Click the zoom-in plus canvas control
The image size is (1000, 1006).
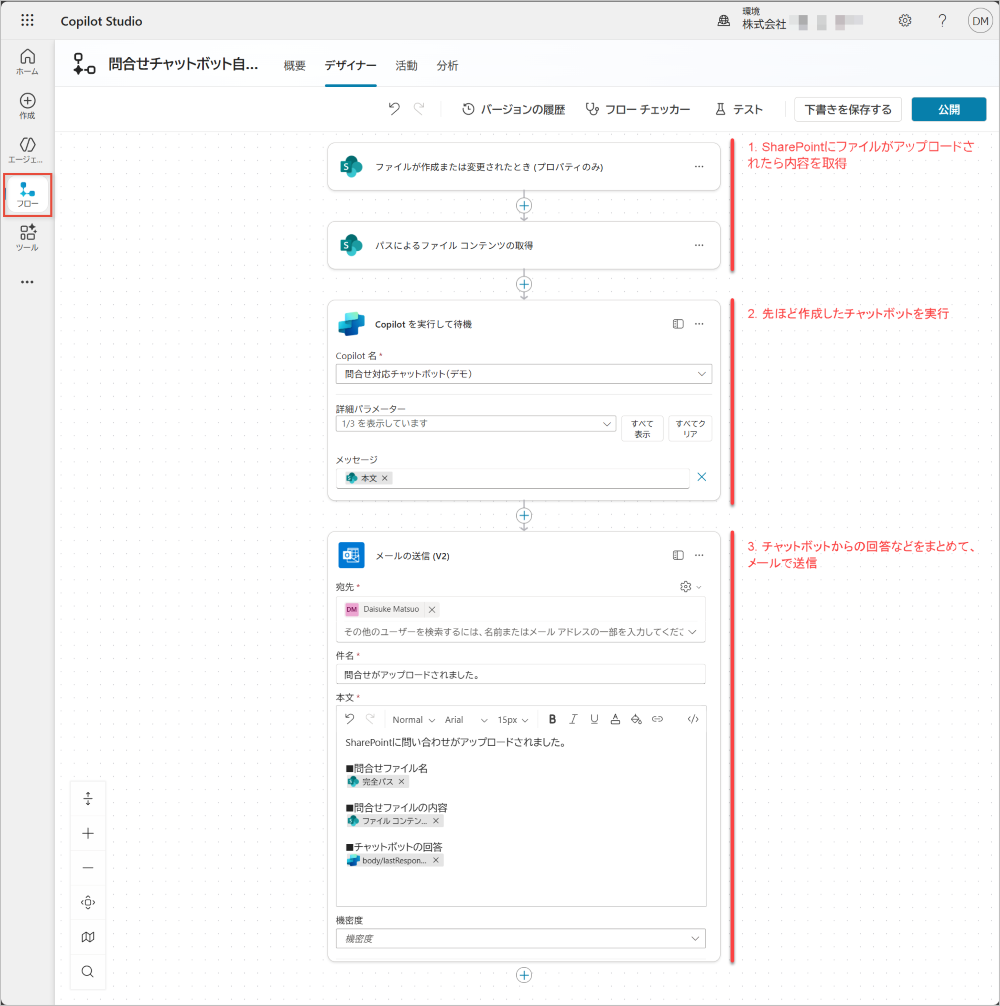coord(88,833)
